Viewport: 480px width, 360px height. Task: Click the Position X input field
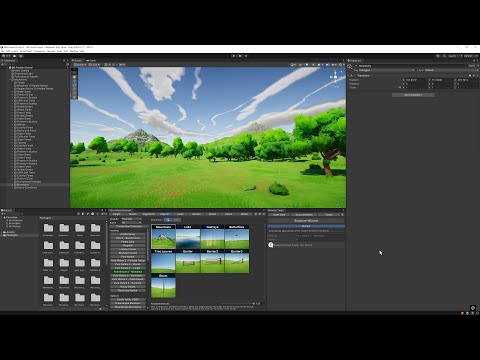[416, 80]
